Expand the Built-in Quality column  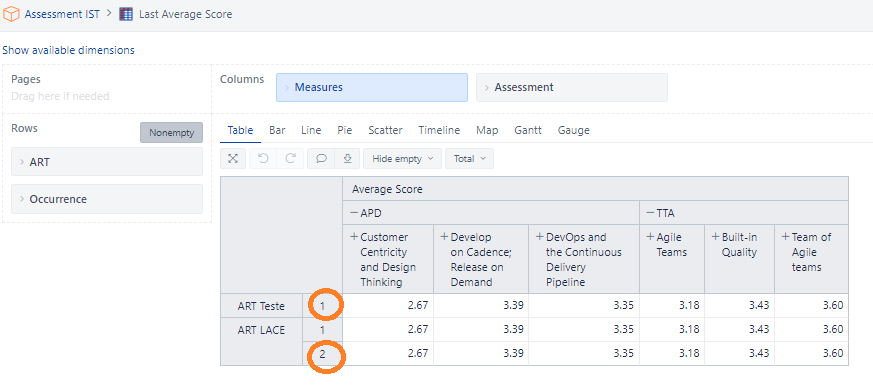click(x=715, y=237)
